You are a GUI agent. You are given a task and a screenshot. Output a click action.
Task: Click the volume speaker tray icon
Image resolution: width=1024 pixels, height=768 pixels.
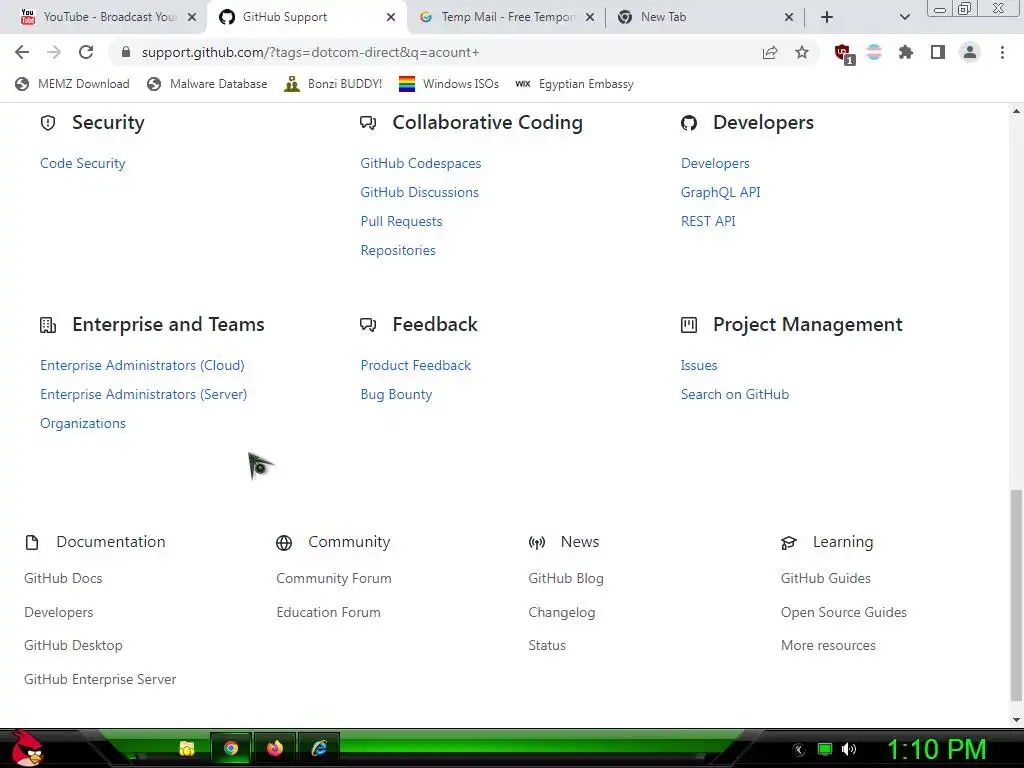[849, 749]
